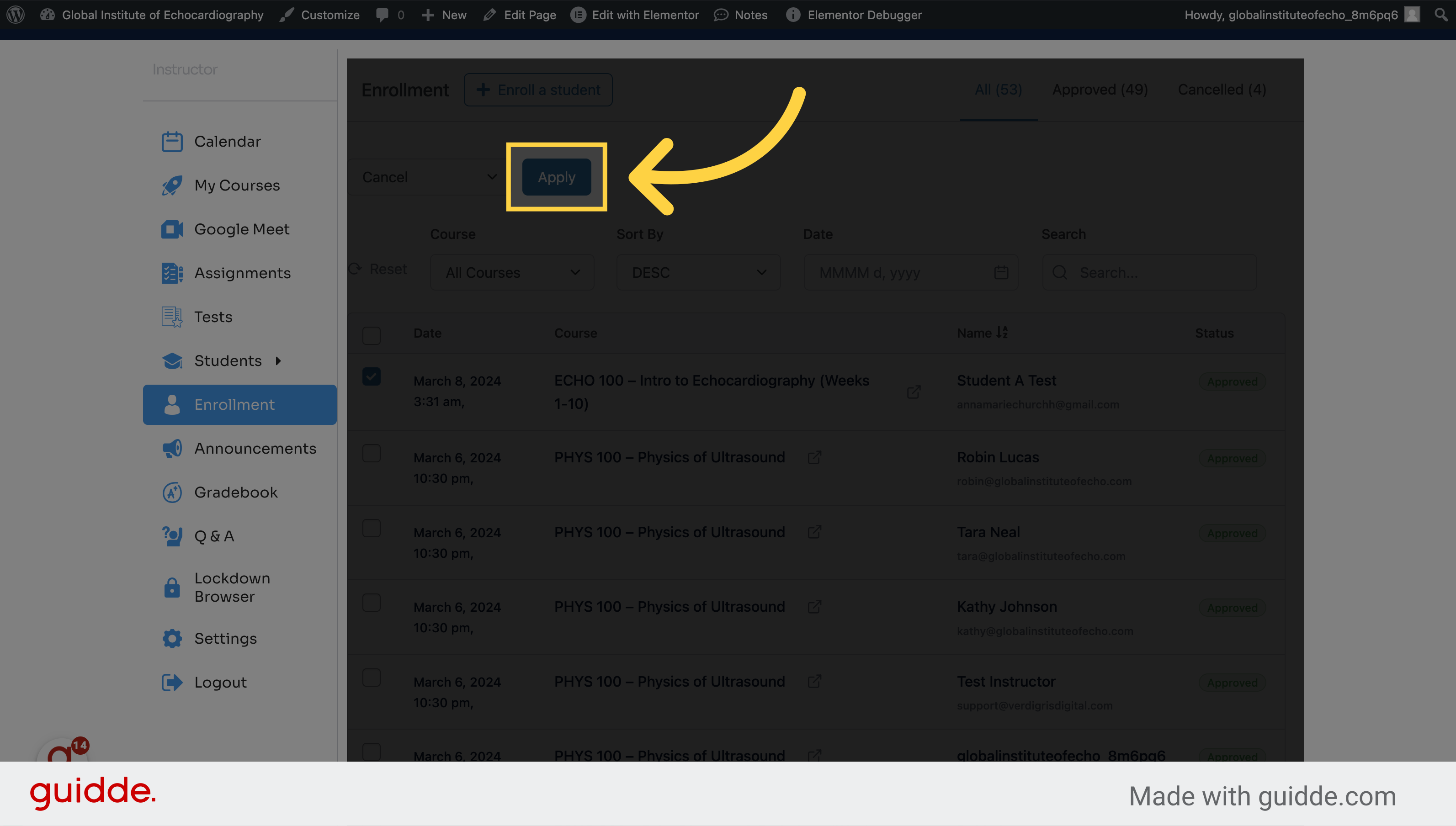Click ECHO 100 – Intro to Echocardiography title
Image resolution: width=1456 pixels, height=826 pixels.
pyautogui.click(x=712, y=392)
